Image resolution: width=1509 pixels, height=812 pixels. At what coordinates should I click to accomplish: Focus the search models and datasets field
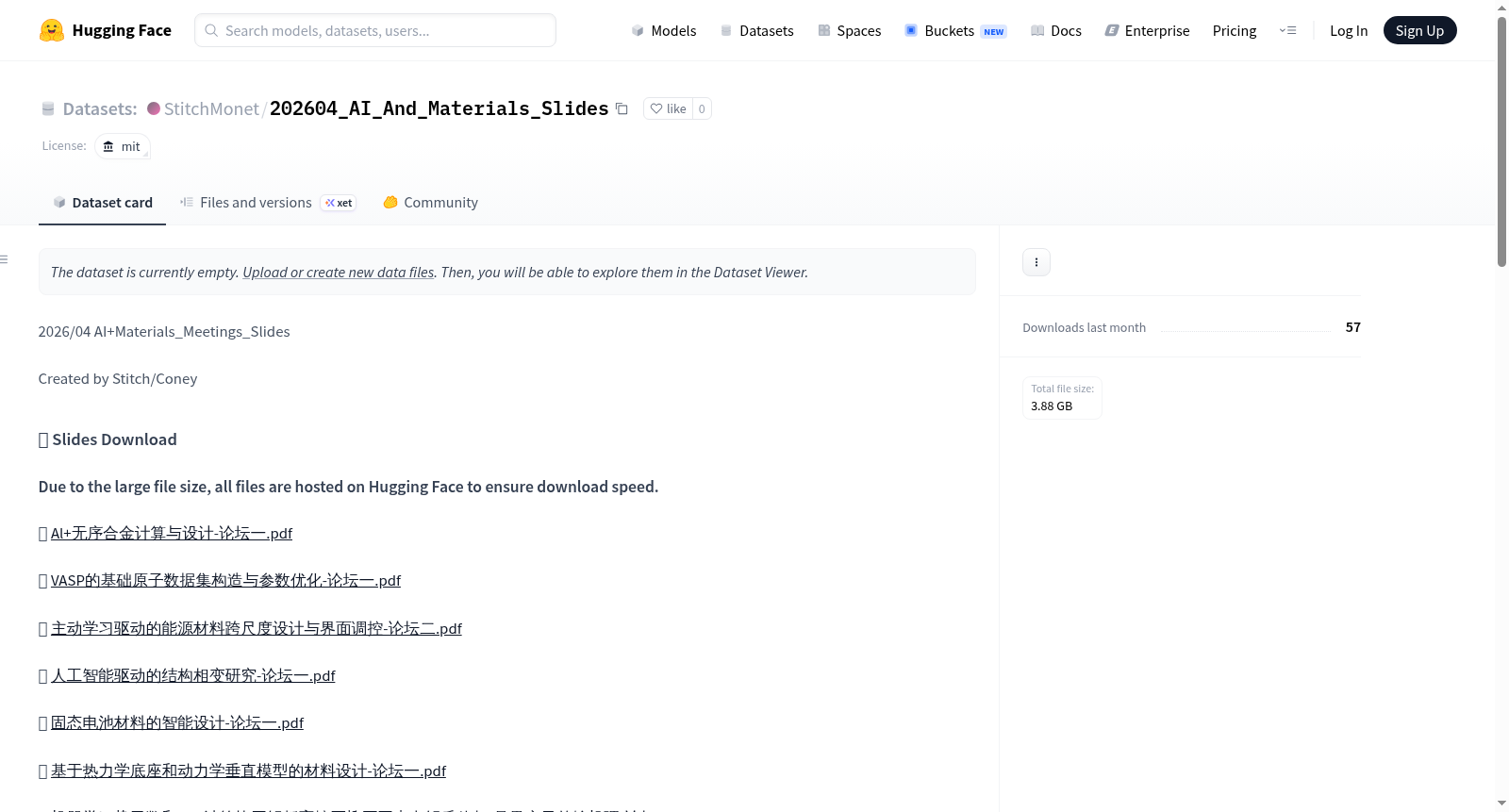(x=375, y=30)
